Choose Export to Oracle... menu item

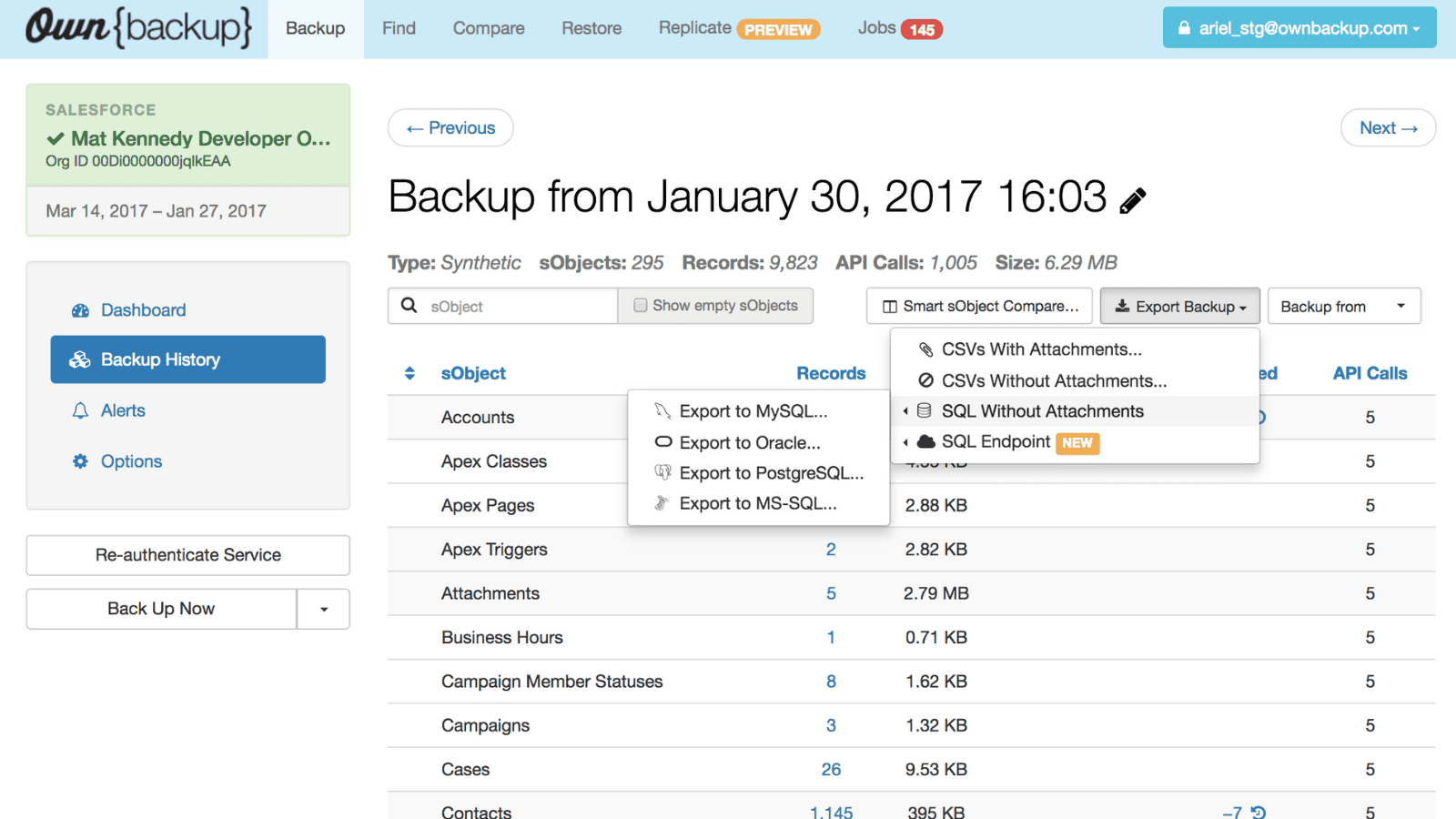(x=758, y=442)
